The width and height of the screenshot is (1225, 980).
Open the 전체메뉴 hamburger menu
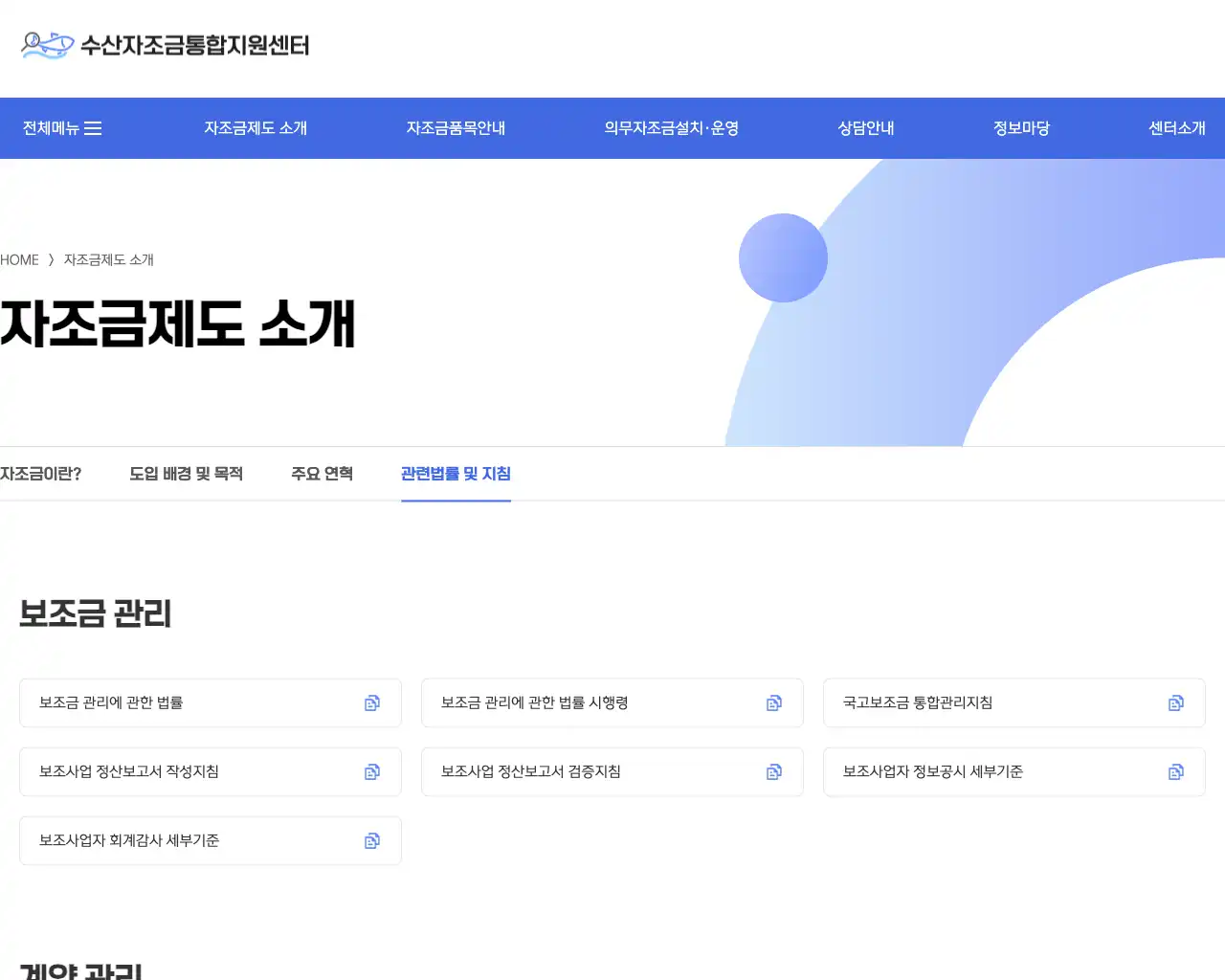62,127
